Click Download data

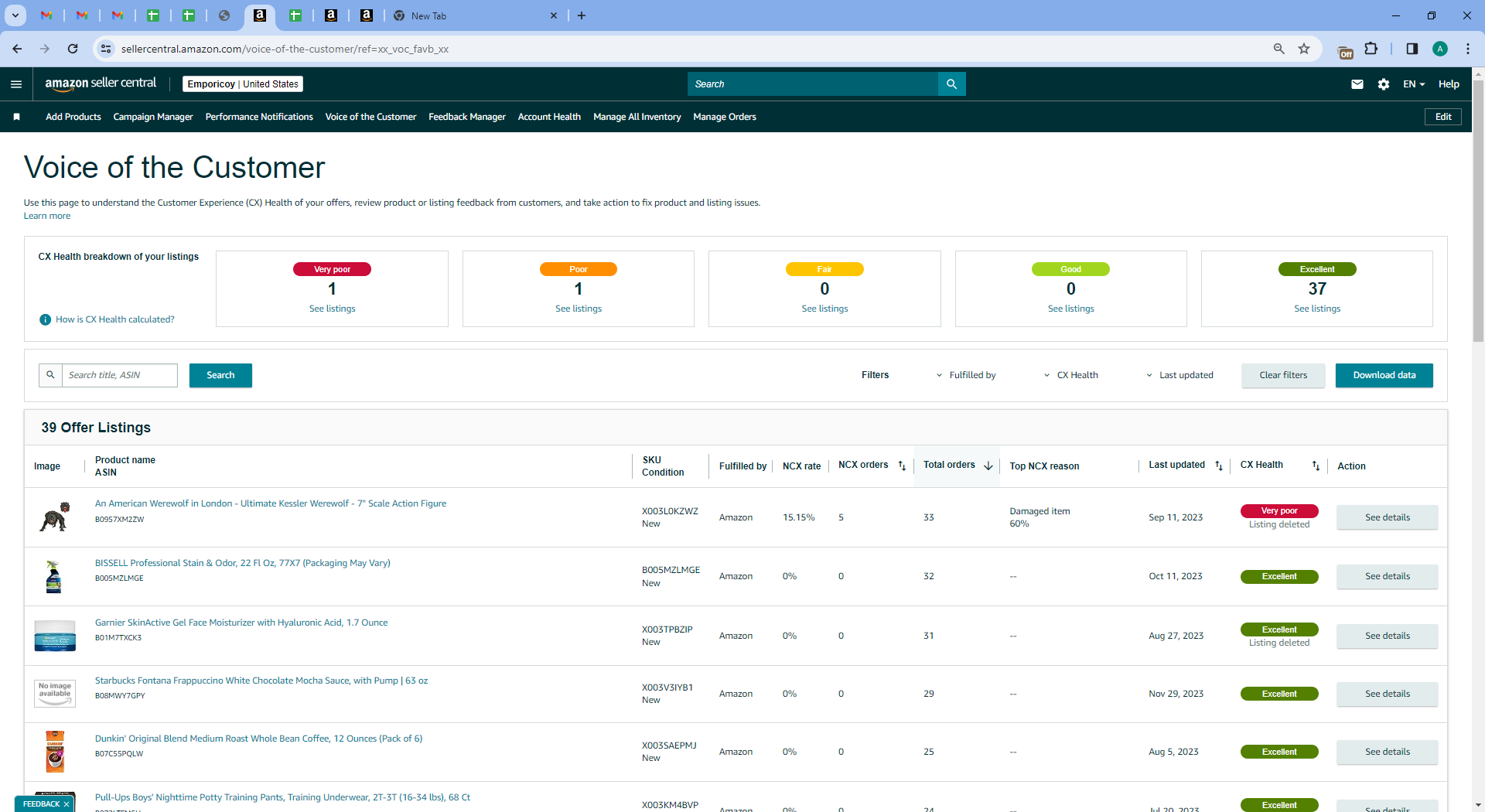[1384, 375]
